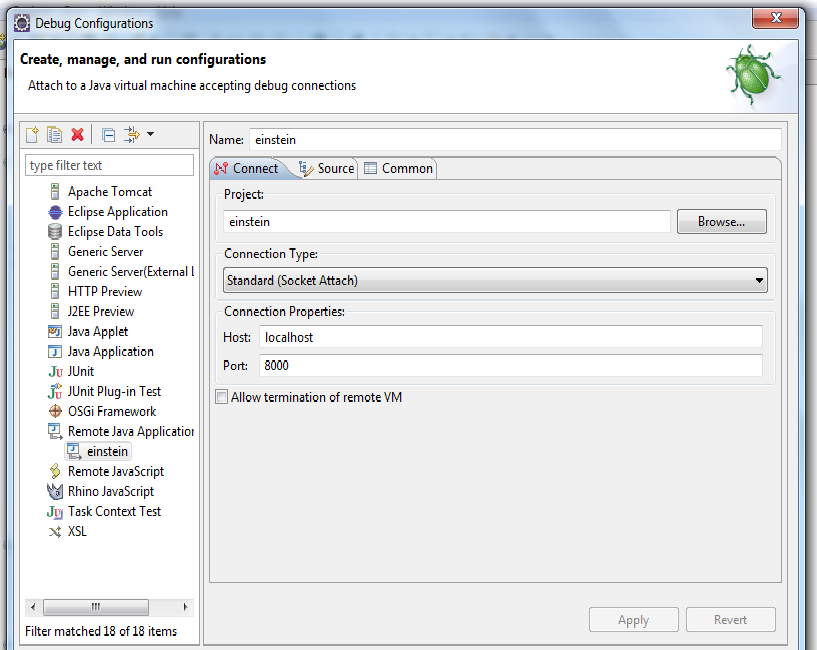Open the filter options dropdown arrow
Image resolution: width=817 pixels, height=650 pixels.
[x=151, y=134]
